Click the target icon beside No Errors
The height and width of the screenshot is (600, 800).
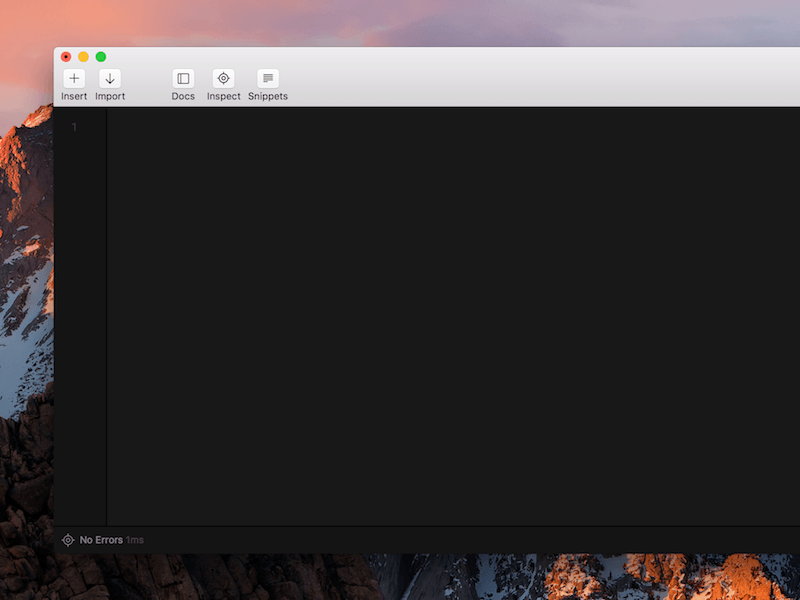(x=68, y=539)
